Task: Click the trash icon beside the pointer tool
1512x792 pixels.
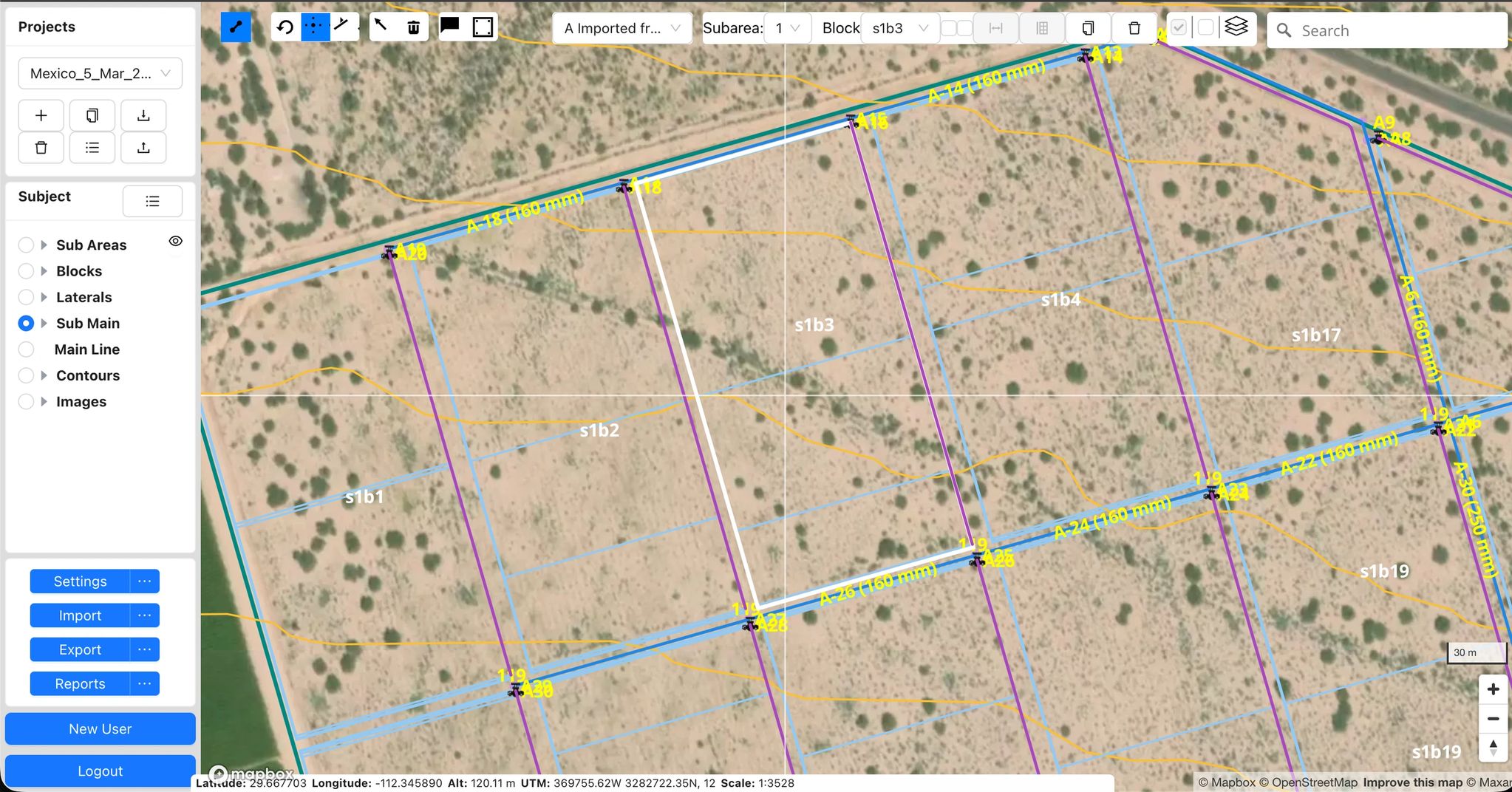Action: [414, 27]
